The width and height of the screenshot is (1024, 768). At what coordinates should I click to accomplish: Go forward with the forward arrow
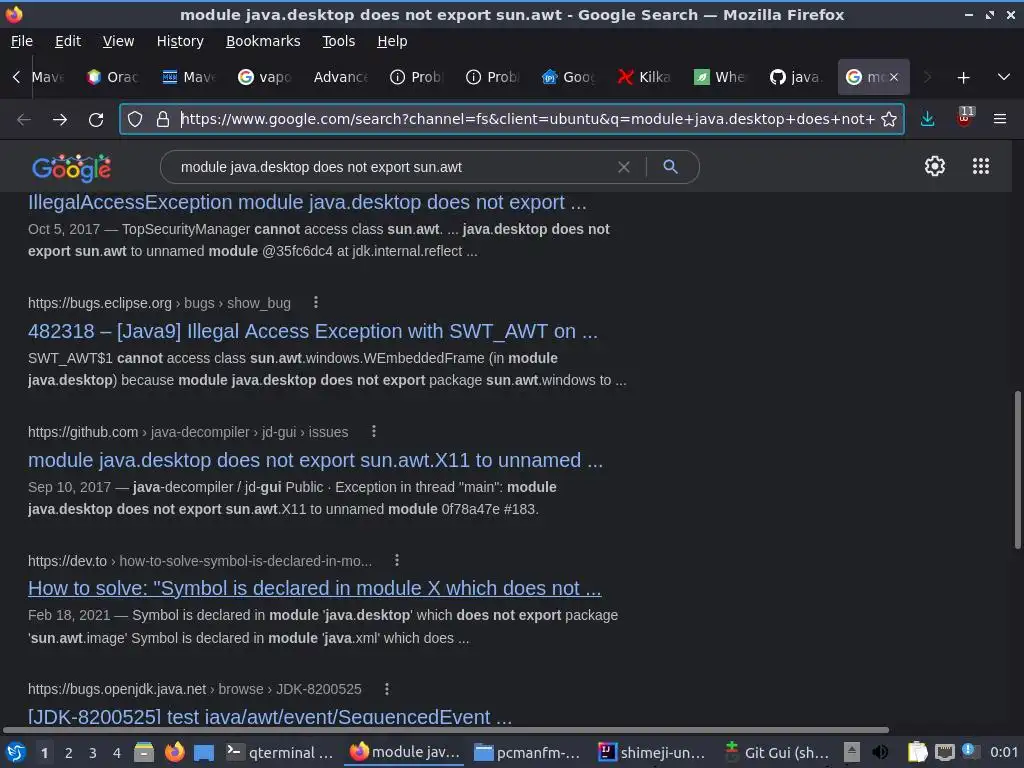[60, 120]
